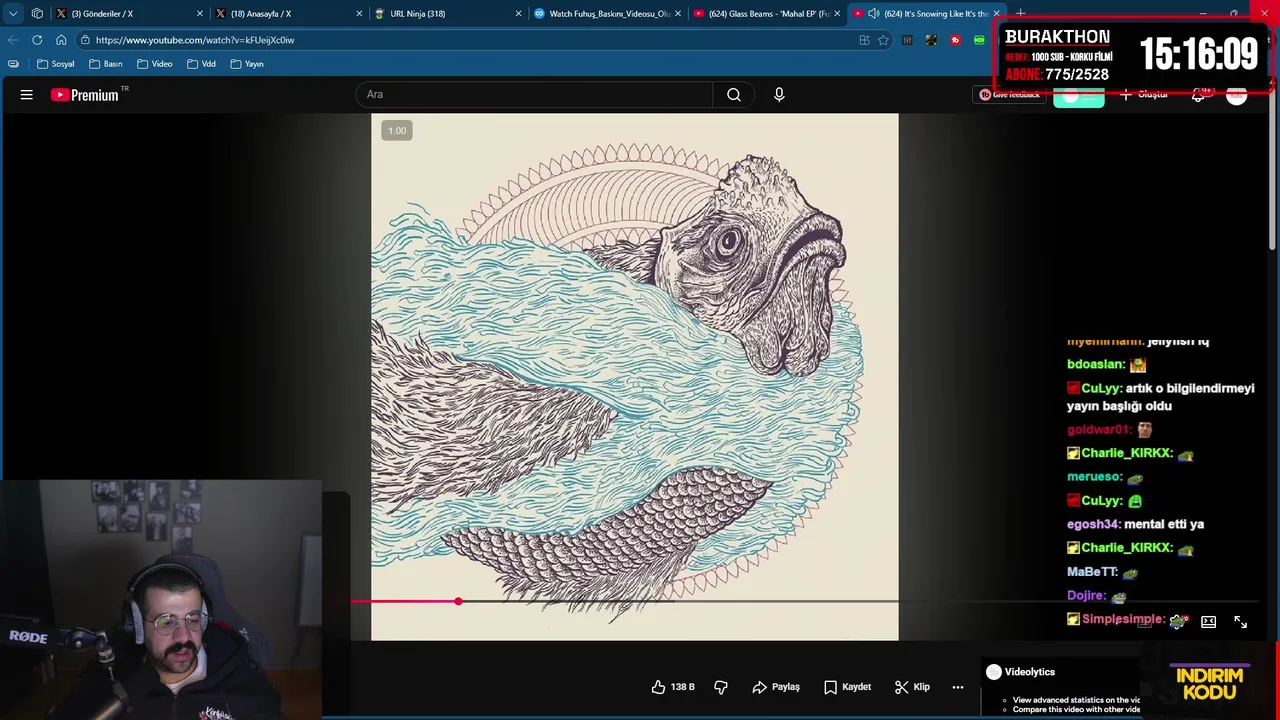Click the 1.00 playback speed badge

pos(397,131)
